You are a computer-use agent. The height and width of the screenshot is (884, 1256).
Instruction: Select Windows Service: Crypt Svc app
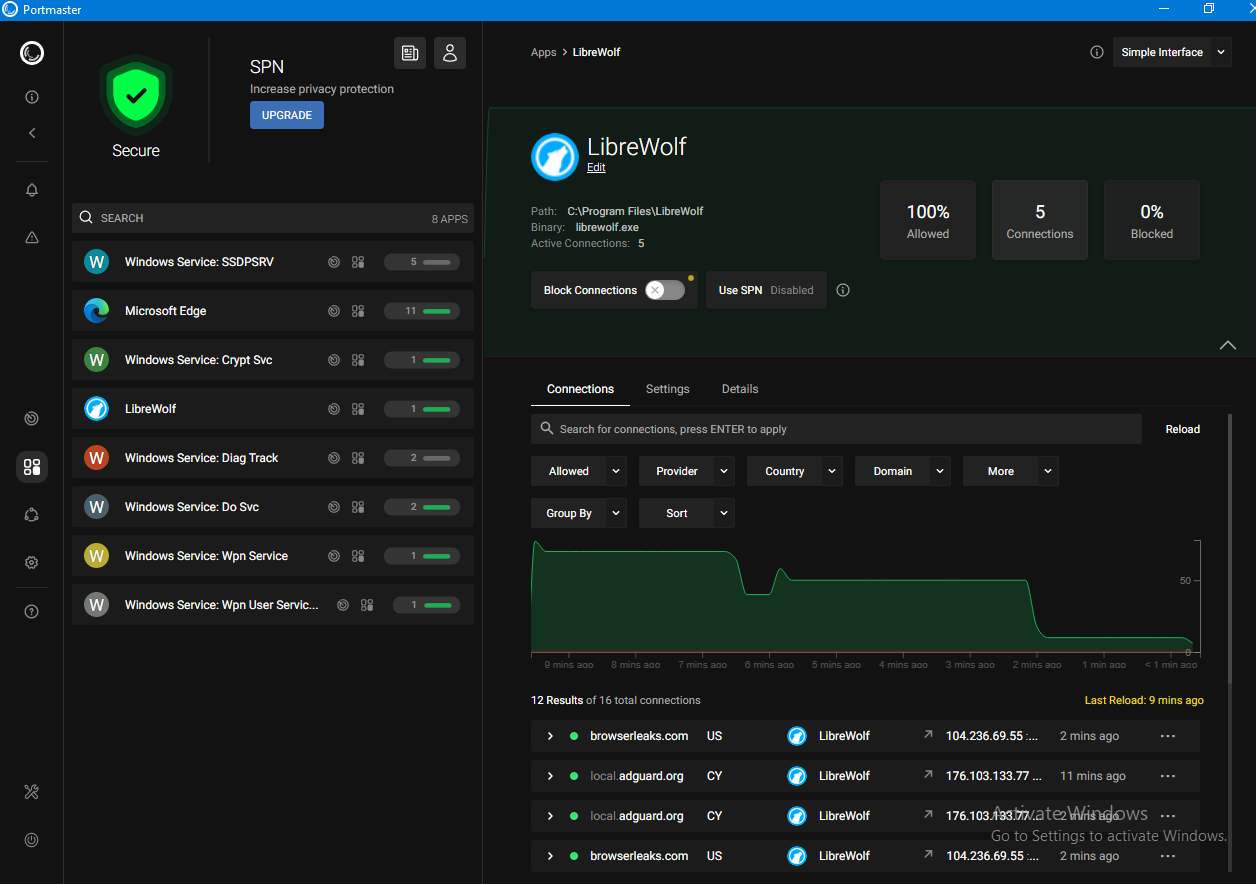(273, 360)
